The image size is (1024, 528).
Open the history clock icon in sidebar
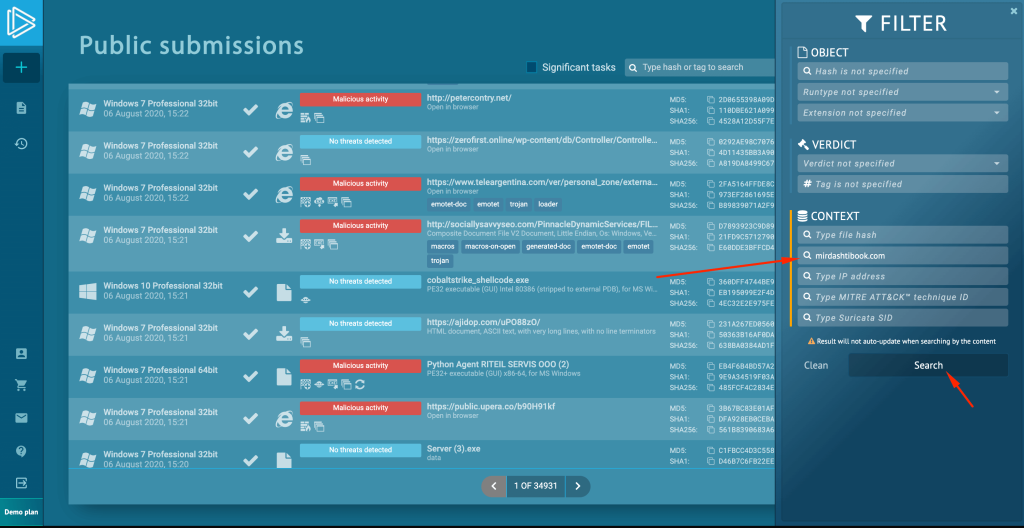coord(21,144)
